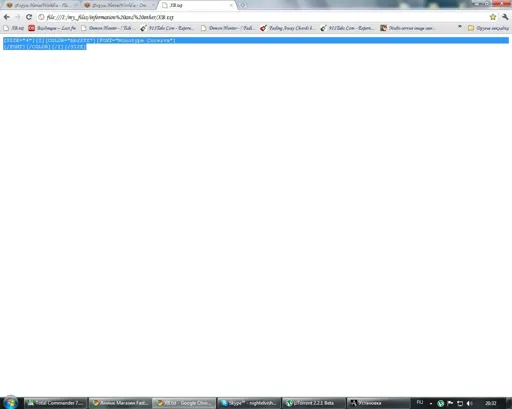This screenshot has height=409, width=512.
Task: Open the first Demon Hunter bookmark
Action: [x=108, y=28]
